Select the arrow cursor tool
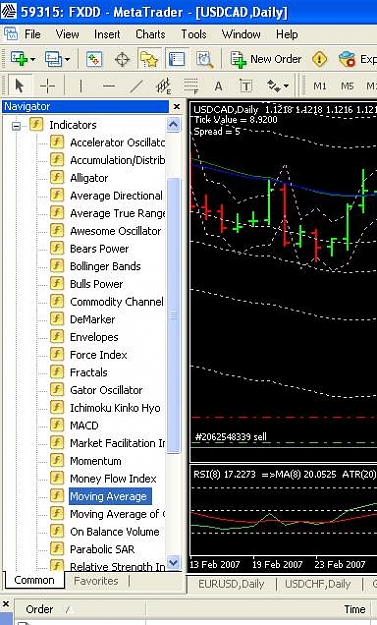Image resolution: width=377 pixels, height=625 pixels. 19,86
